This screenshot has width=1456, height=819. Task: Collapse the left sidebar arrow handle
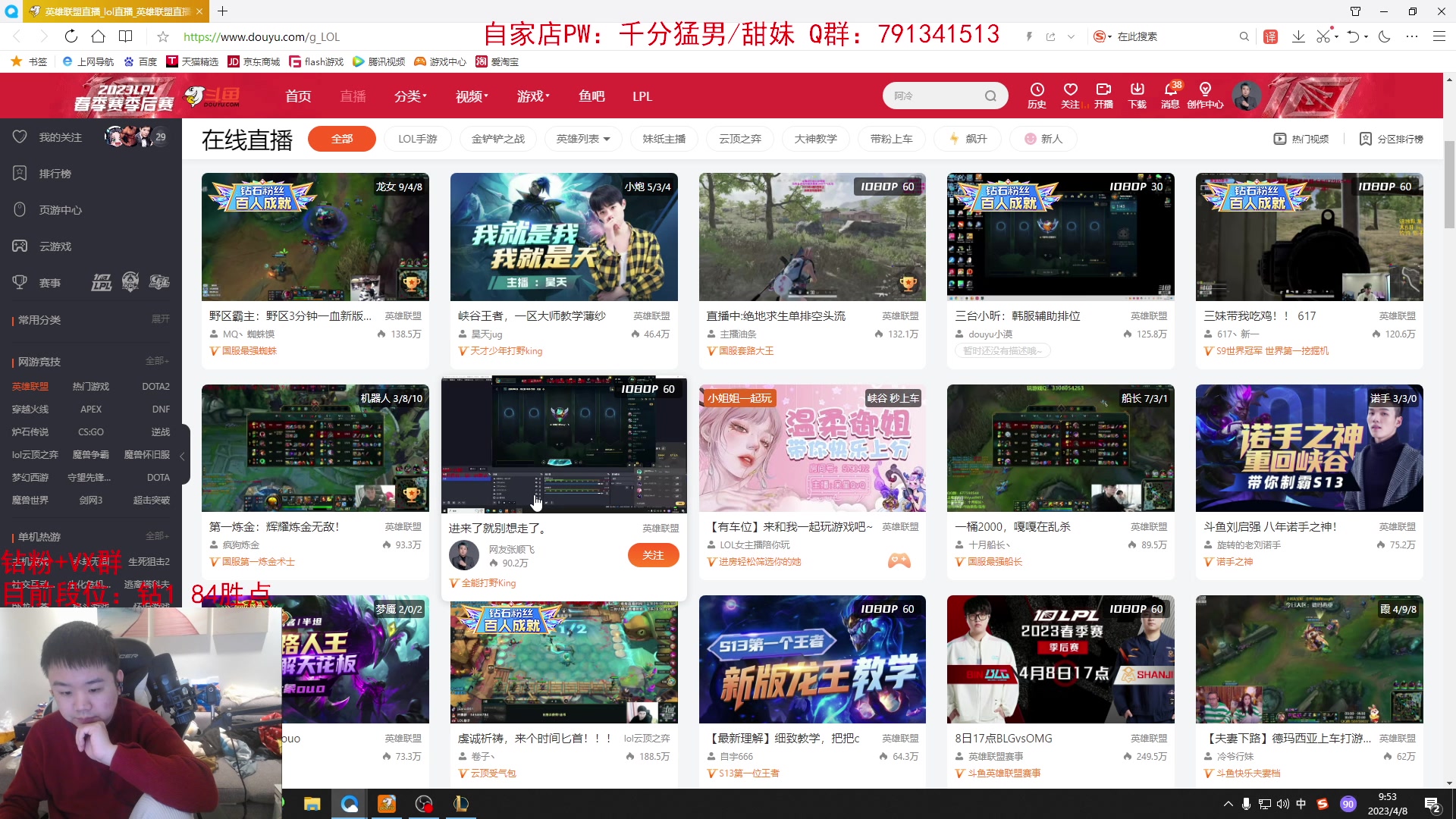point(183,456)
